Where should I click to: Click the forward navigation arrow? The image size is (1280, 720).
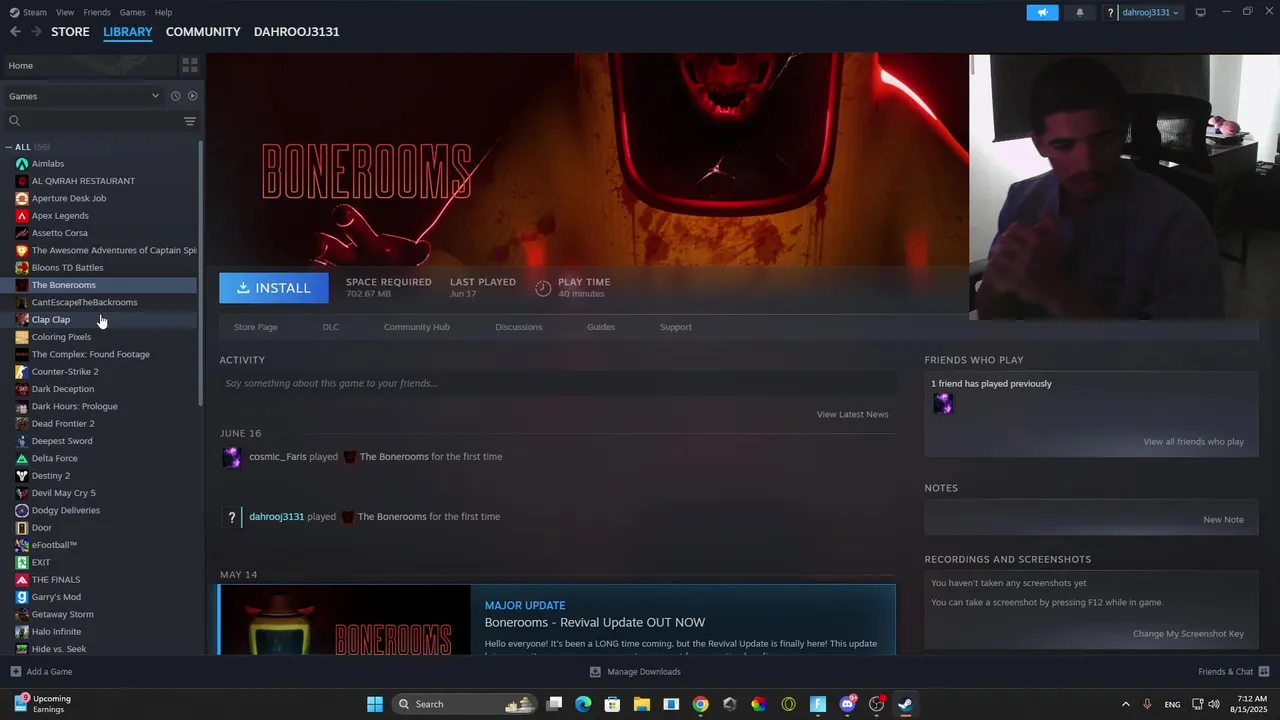pos(37,32)
